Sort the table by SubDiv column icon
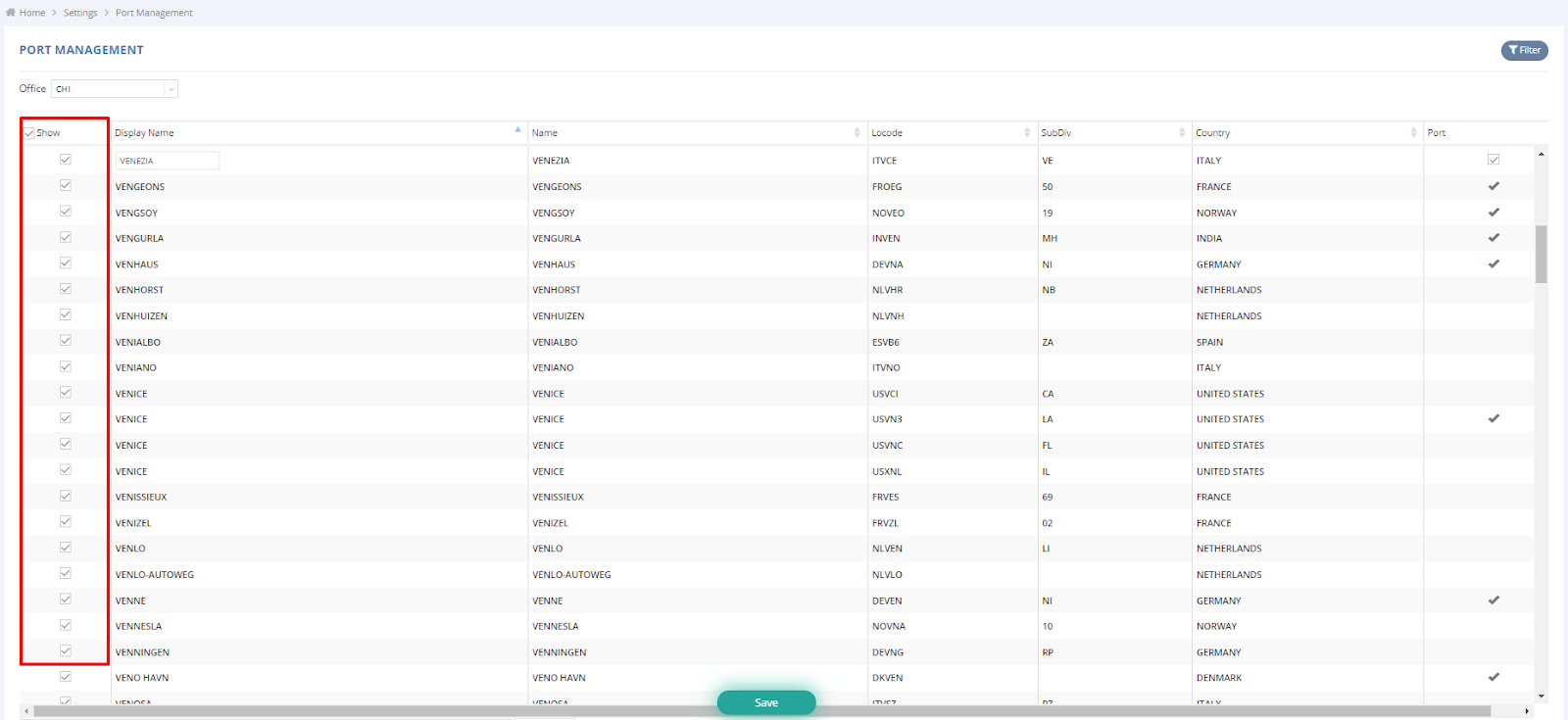 pyautogui.click(x=1182, y=132)
